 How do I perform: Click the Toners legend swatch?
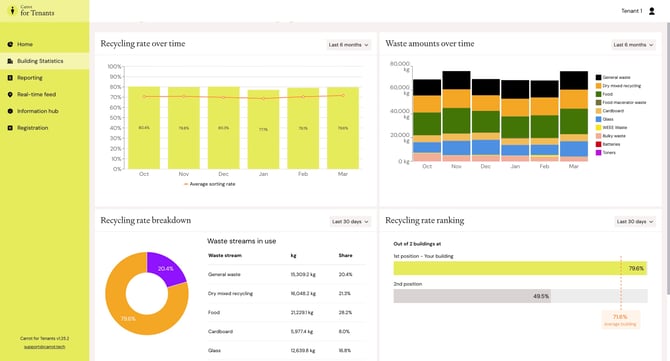599,153
